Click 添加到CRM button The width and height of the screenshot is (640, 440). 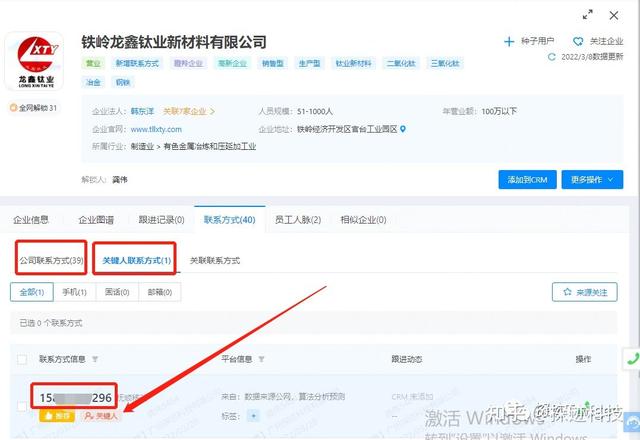pos(527,180)
